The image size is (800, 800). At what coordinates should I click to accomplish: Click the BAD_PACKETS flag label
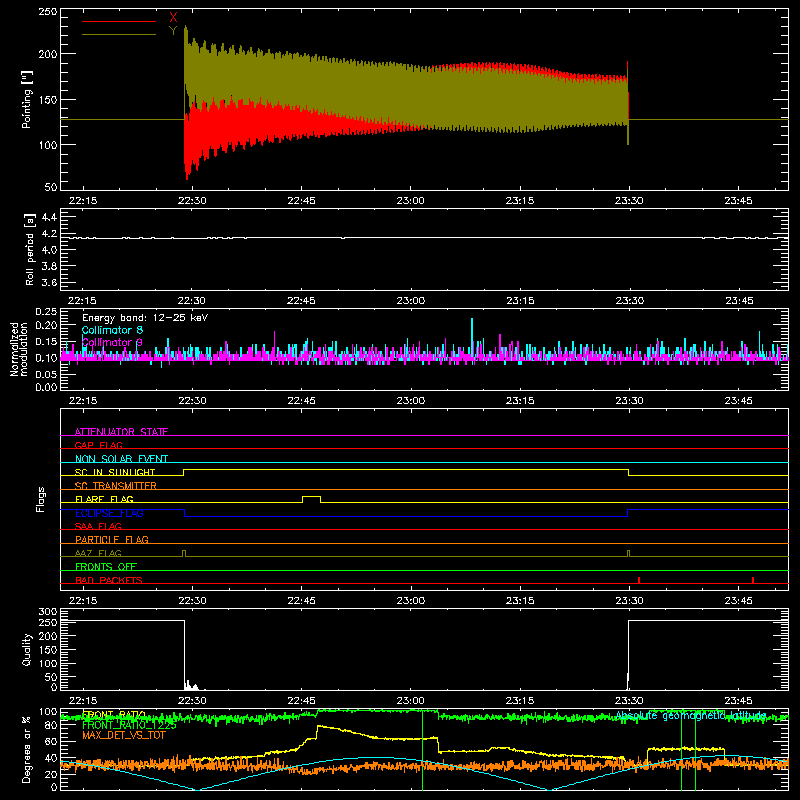click(x=109, y=580)
